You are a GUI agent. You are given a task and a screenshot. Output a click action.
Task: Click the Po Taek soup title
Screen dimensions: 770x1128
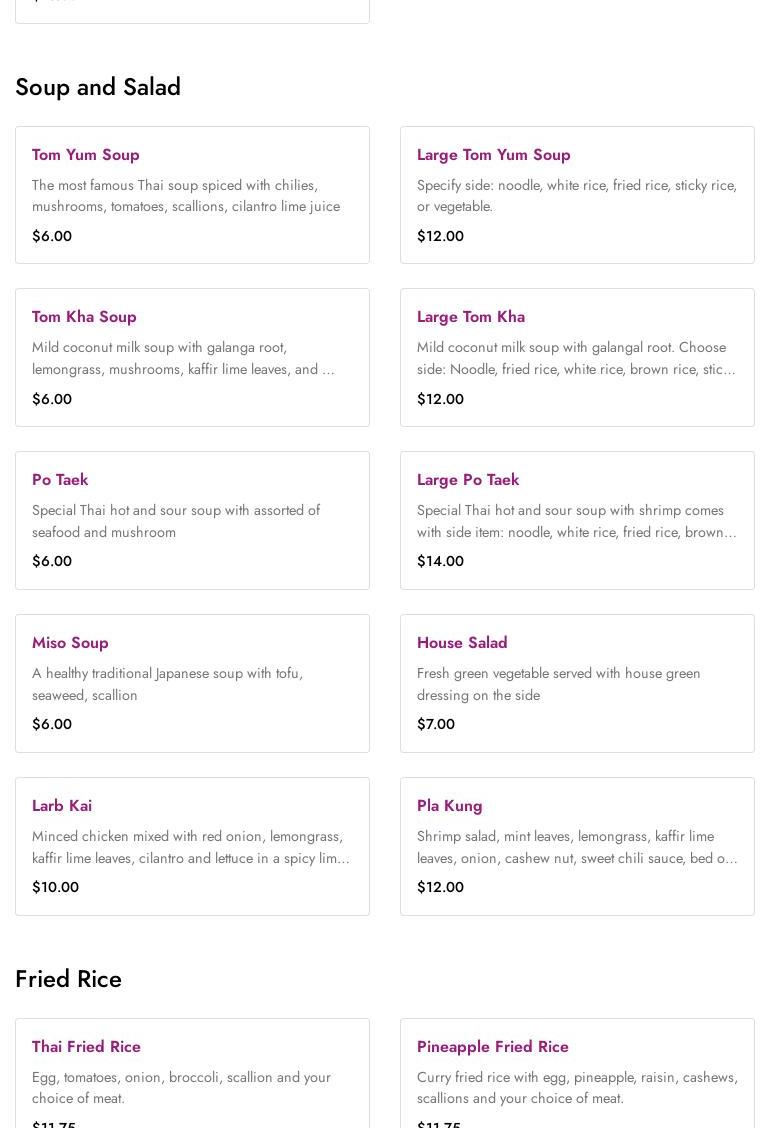60,480
